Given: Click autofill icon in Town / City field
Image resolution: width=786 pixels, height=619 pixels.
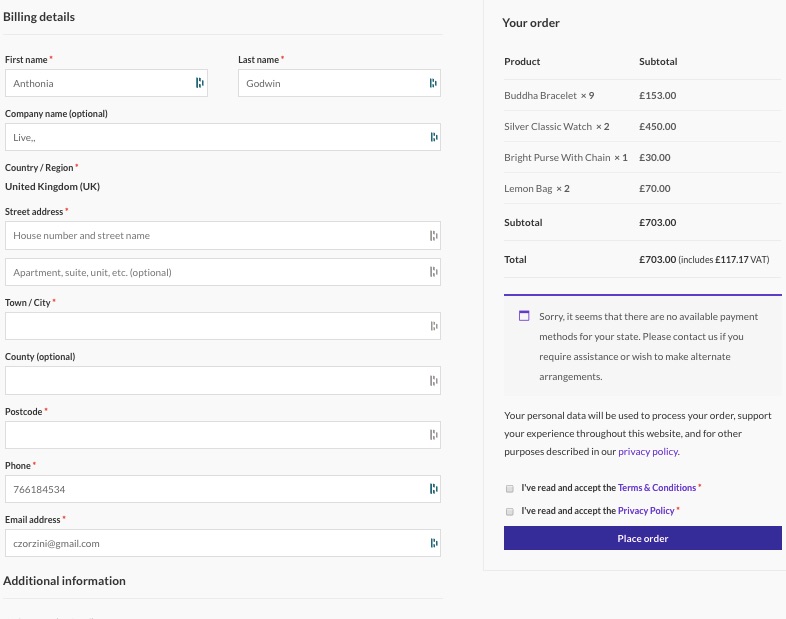Looking at the screenshot, I should pos(433,326).
